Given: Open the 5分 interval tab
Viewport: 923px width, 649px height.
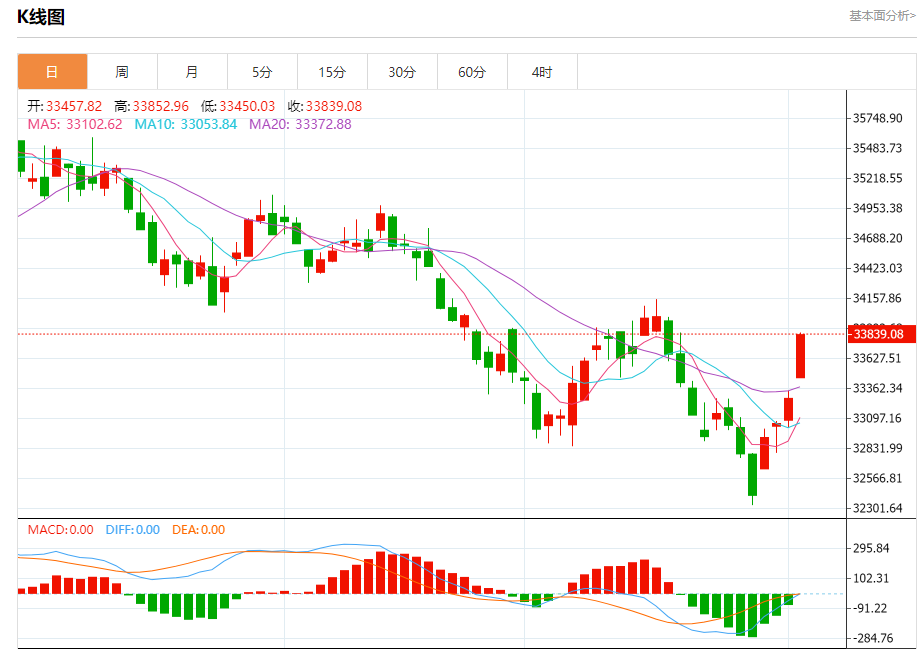Looking at the screenshot, I should 263,72.
